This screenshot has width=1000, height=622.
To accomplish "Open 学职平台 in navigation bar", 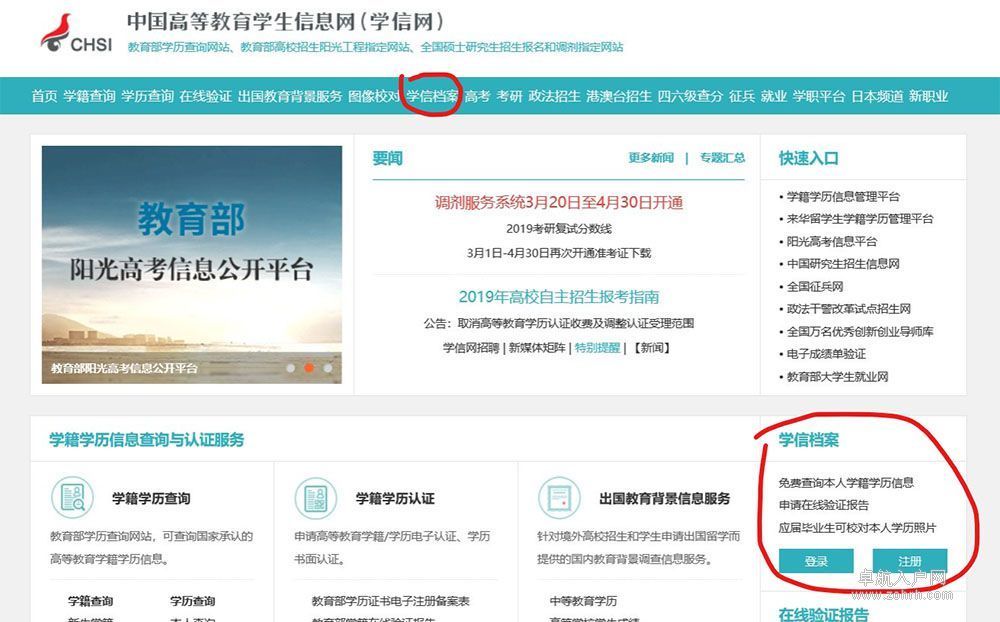I will [819, 96].
